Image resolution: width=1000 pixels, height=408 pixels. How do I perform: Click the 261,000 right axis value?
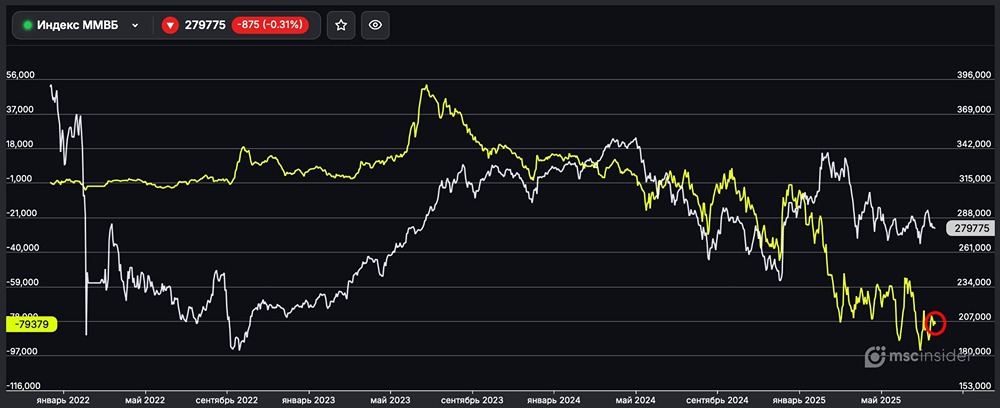[x=973, y=248]
